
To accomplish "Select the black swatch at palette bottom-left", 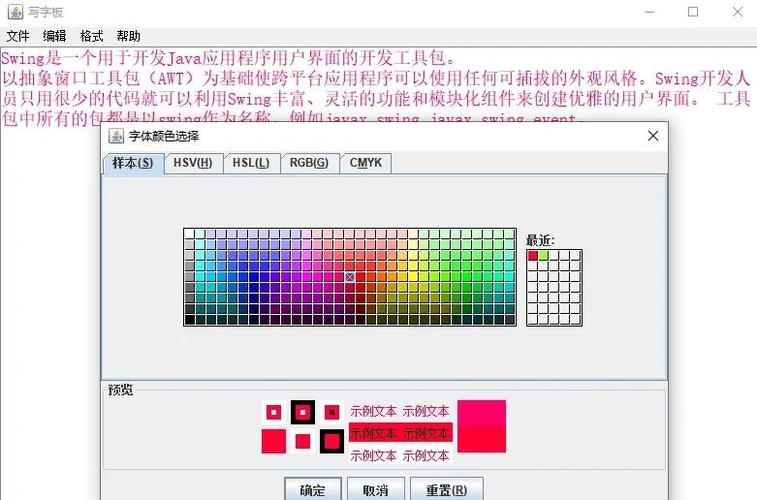I will [189, 319].
